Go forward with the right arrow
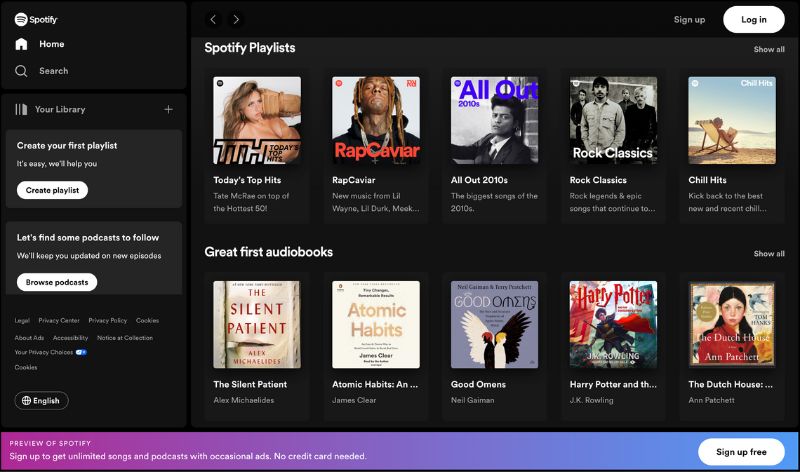Image resolution: width=800 pixels, height=472 pixels. [236, 19]
